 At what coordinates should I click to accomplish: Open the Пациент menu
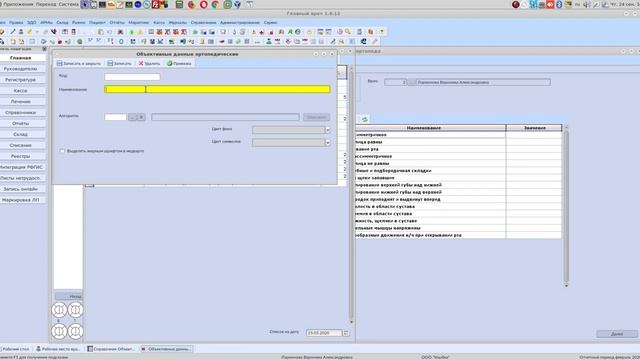(97, 22)
